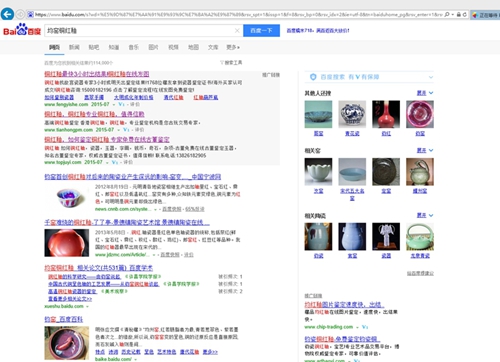500x362 pixels.
Task: Open sponsored right-column ad above www.chip-trading.com
Action: click(344, 305)
